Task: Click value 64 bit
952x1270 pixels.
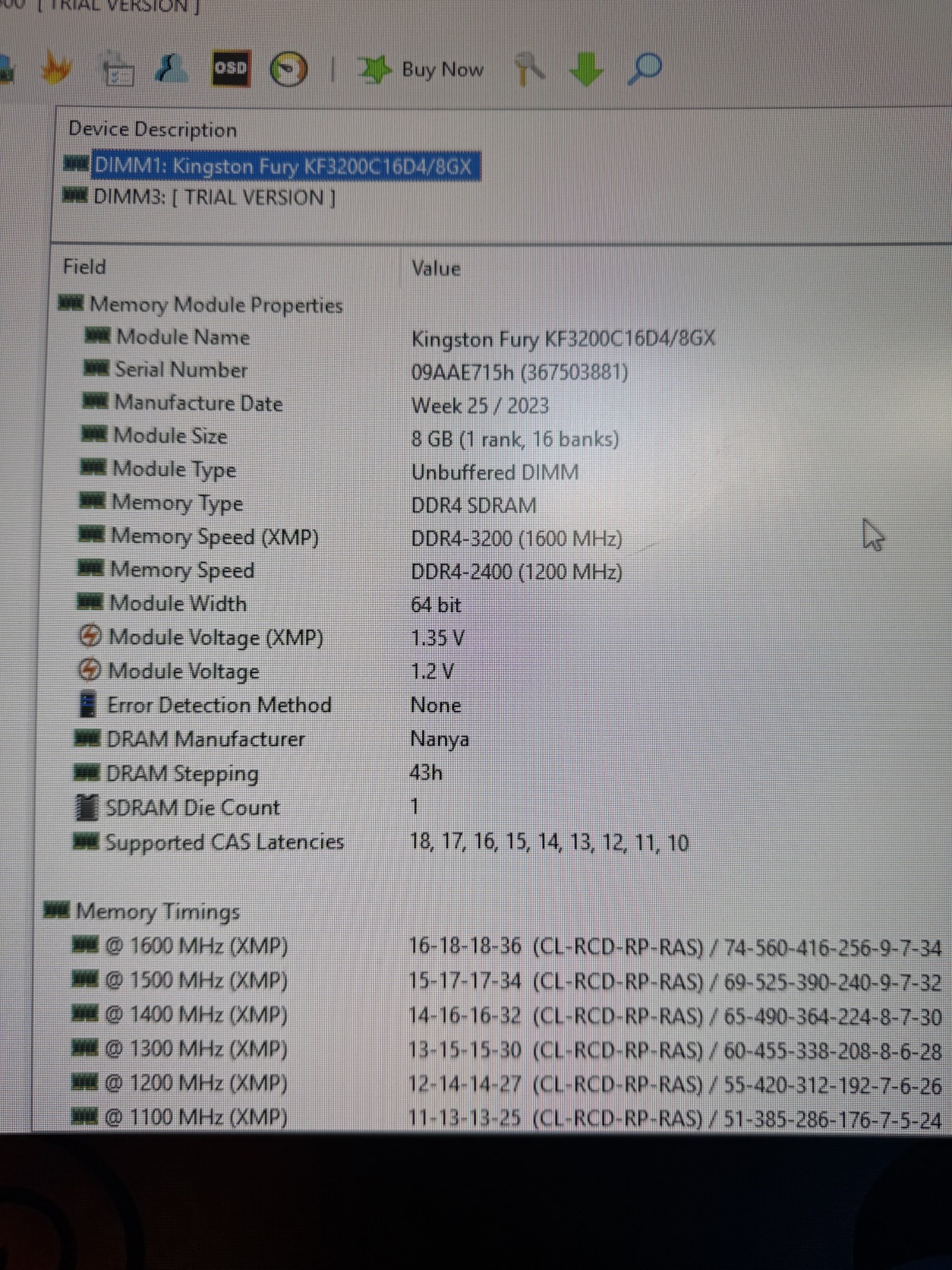Action: coord(436,605)
